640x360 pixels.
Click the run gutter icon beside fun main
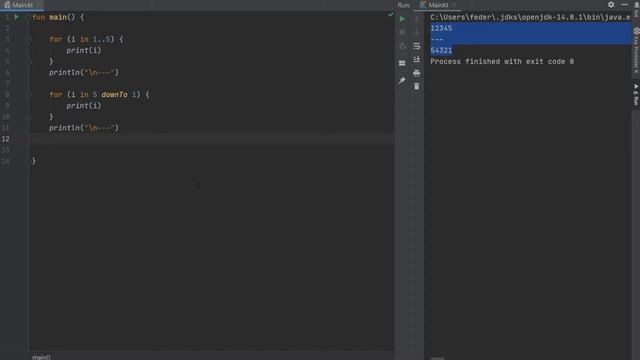(x=16, y=17)
